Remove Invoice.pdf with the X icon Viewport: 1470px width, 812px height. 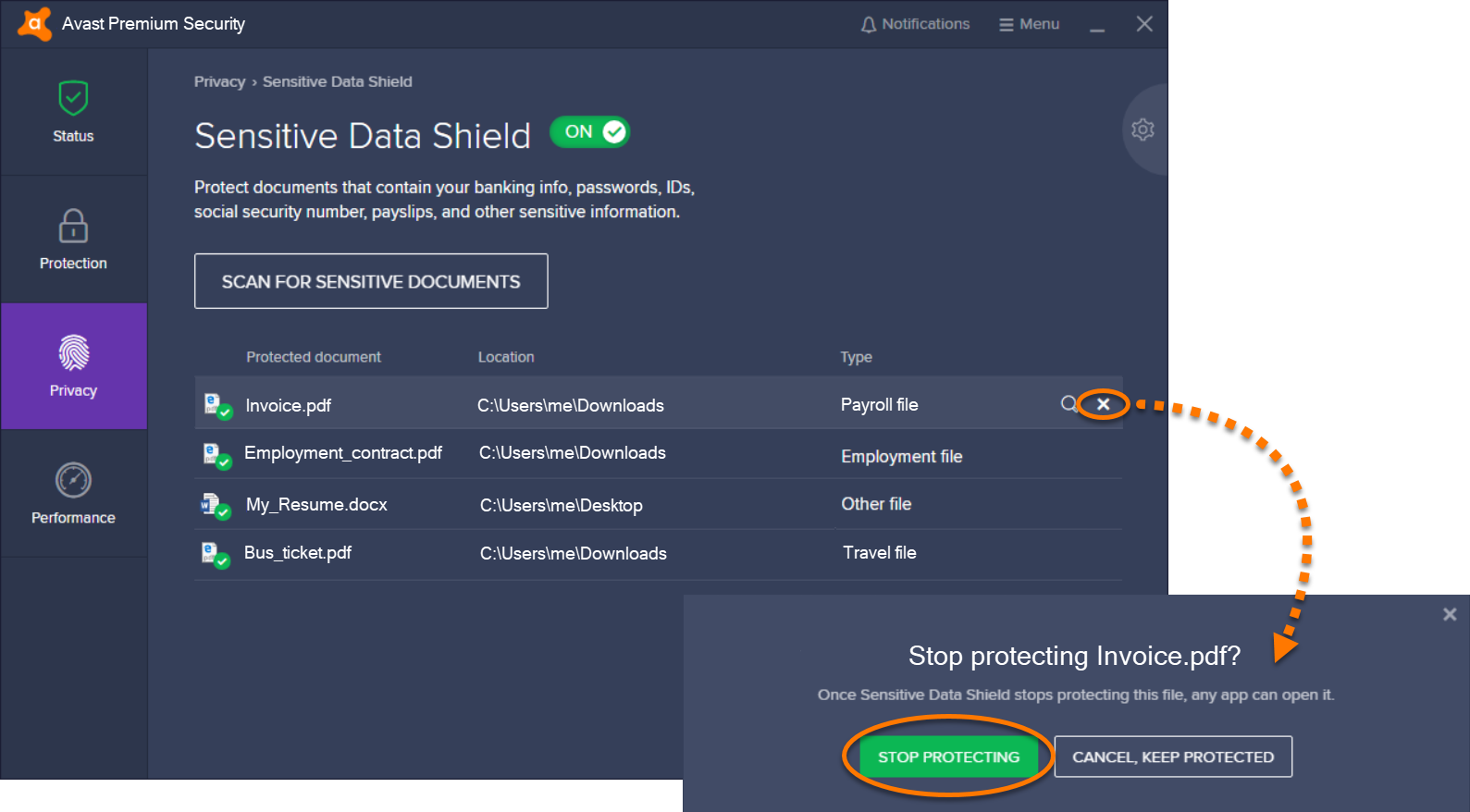1104,404
